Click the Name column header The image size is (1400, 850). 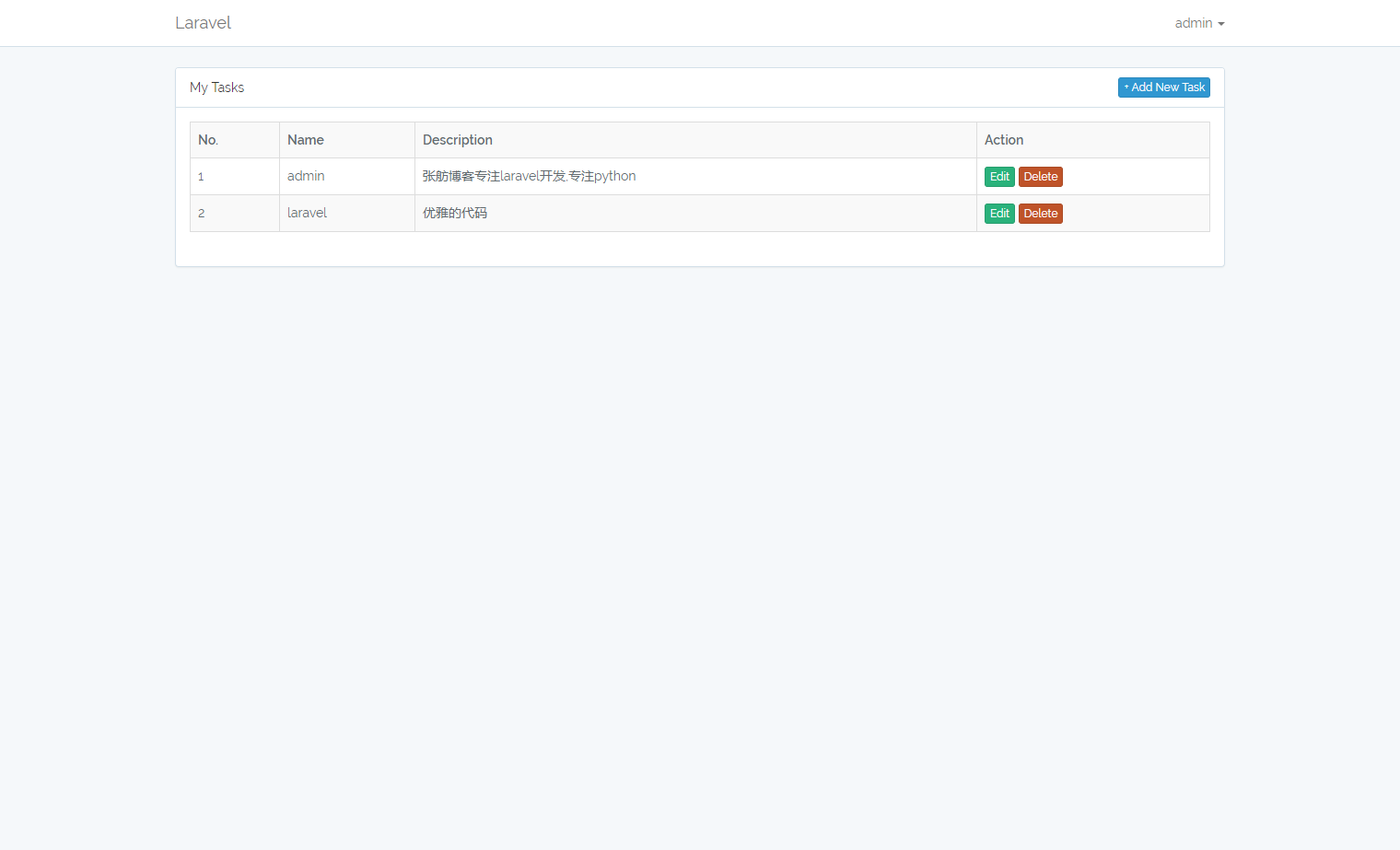point(306,140)
